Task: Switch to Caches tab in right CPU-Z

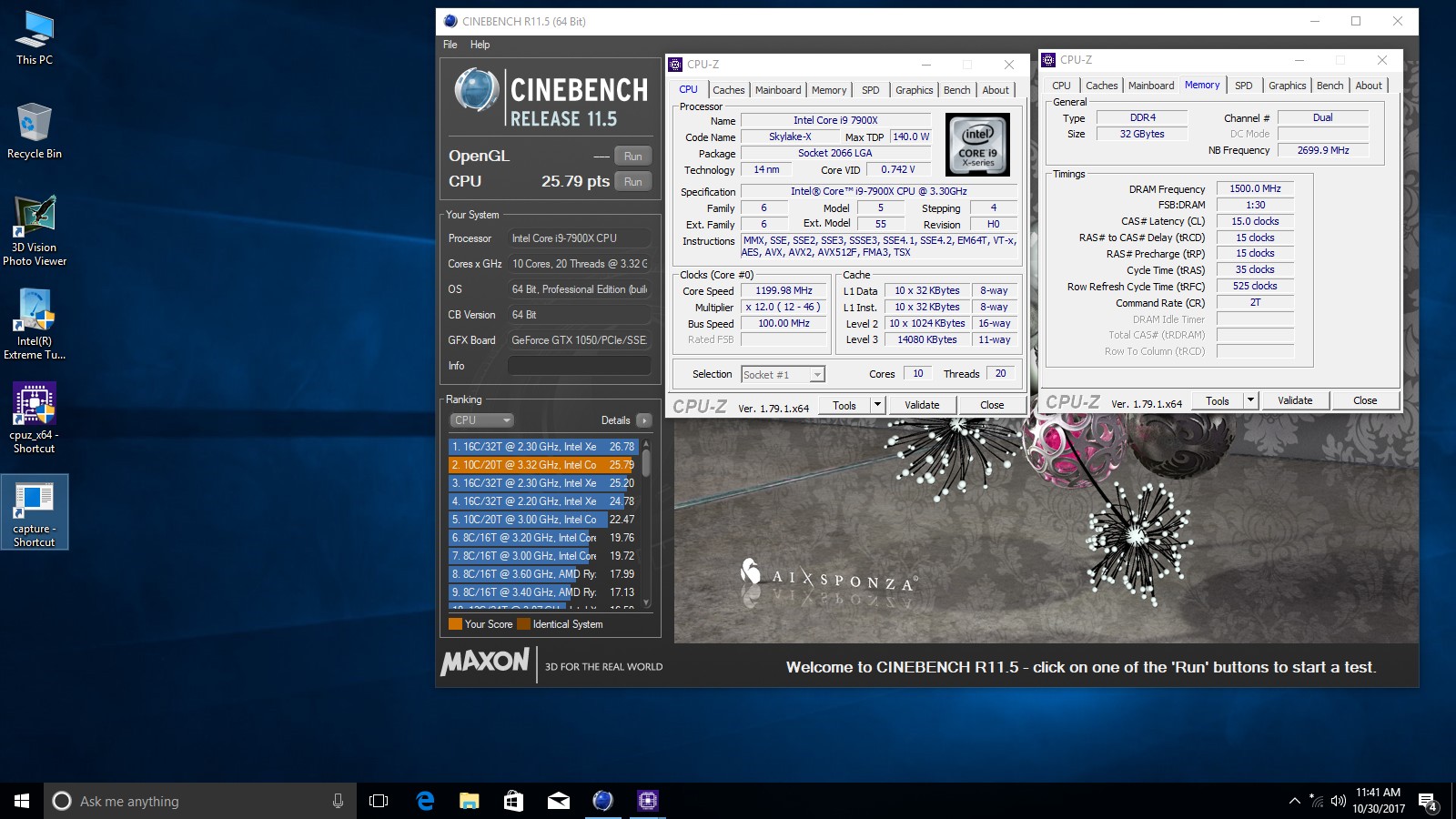Action: [x=1101, y=86]
